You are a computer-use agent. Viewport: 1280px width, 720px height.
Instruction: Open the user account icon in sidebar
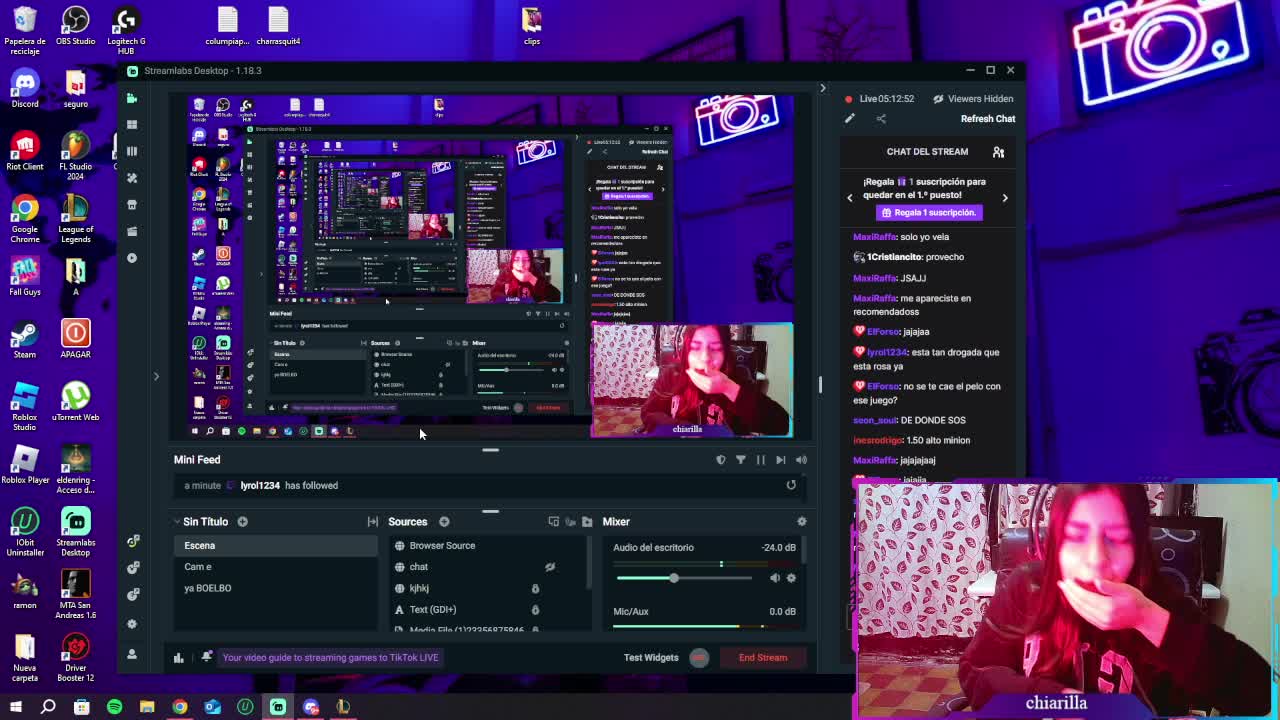[x=132, y=654]
